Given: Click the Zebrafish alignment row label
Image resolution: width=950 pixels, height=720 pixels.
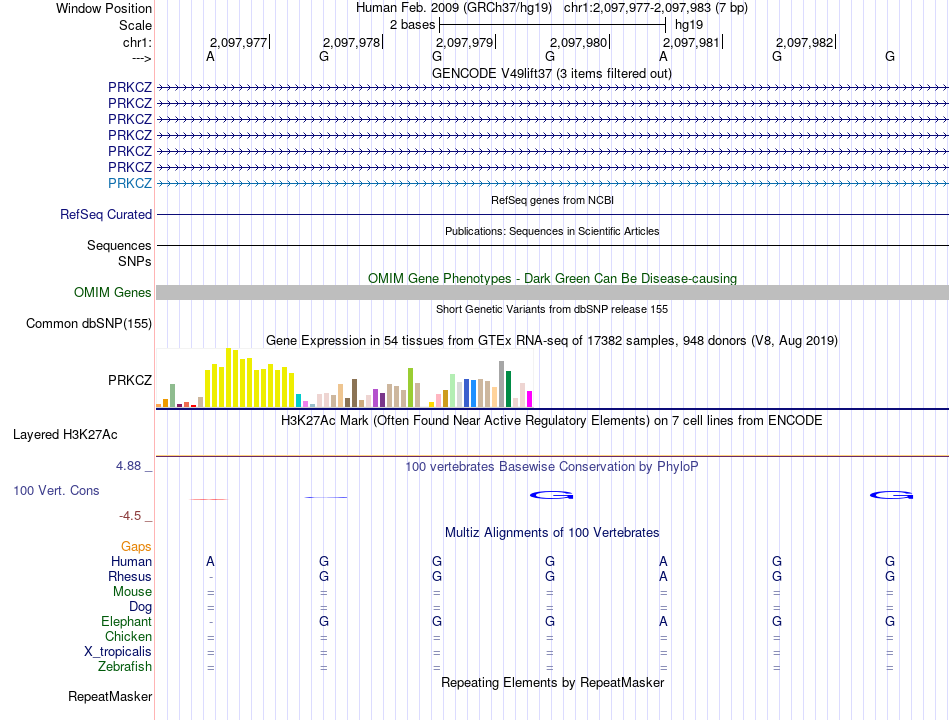Looking at the screenshot, I should point(125,667).
